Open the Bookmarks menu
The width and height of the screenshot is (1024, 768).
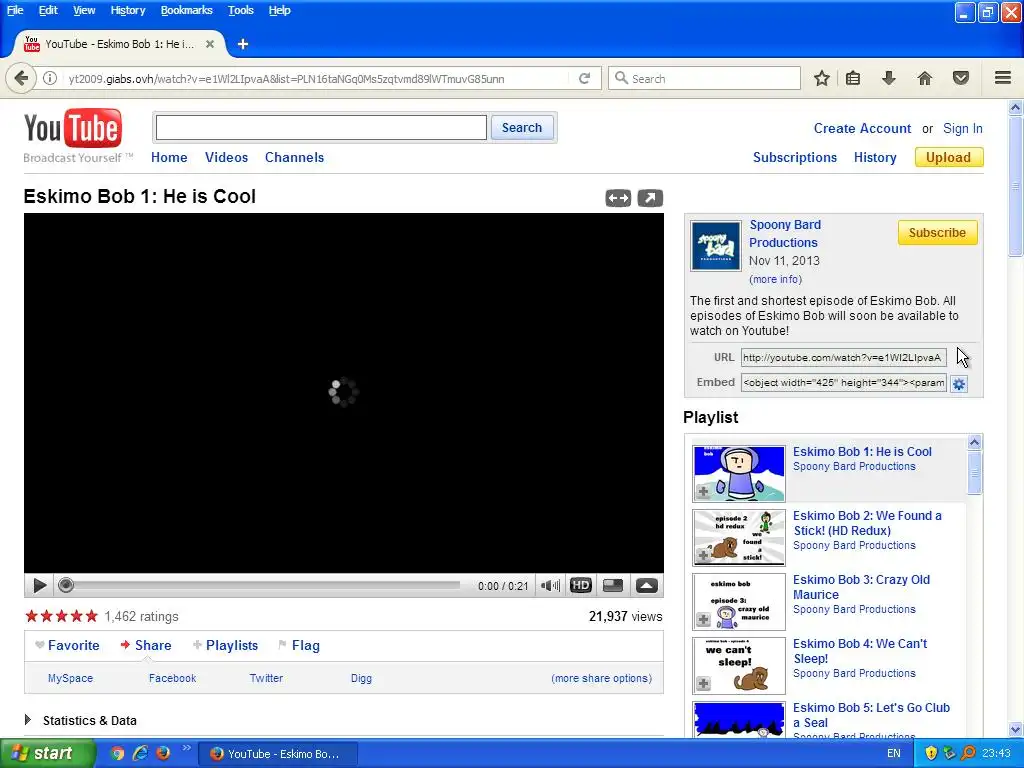186,10
